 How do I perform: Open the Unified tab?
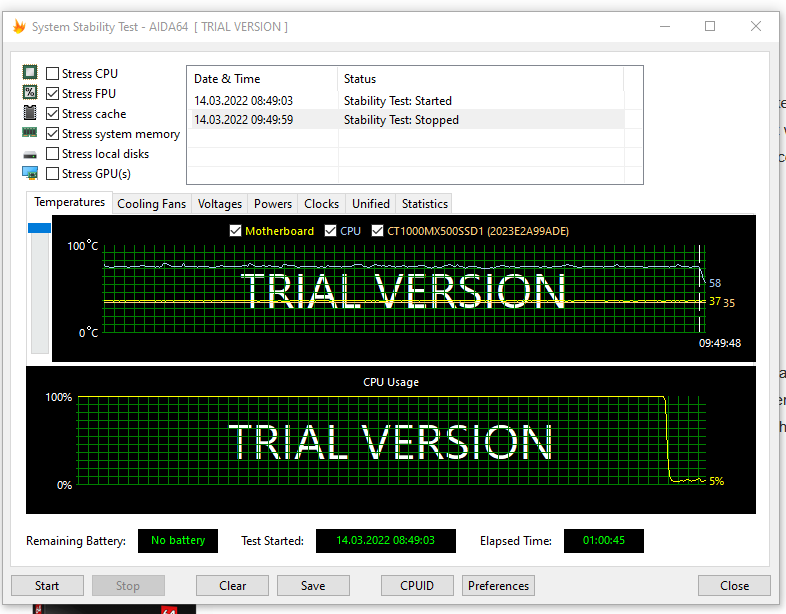(x=370, y=204)
